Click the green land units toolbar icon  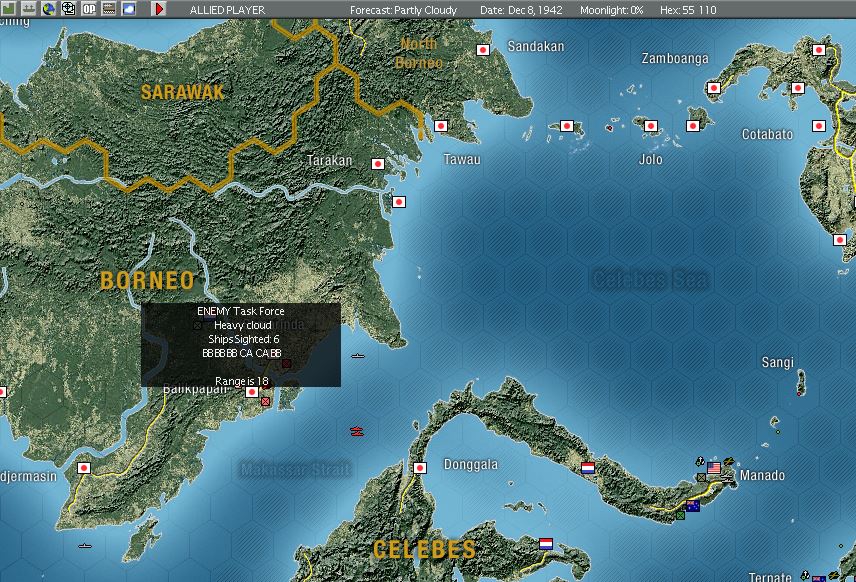coord(9,9)
